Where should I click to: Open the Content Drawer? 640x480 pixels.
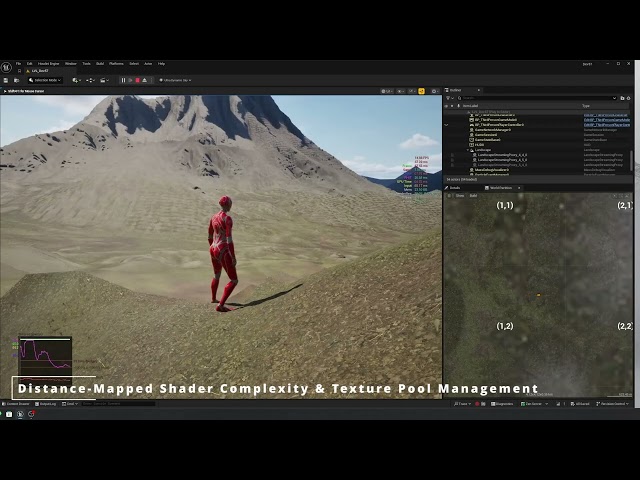coord(16,404)
